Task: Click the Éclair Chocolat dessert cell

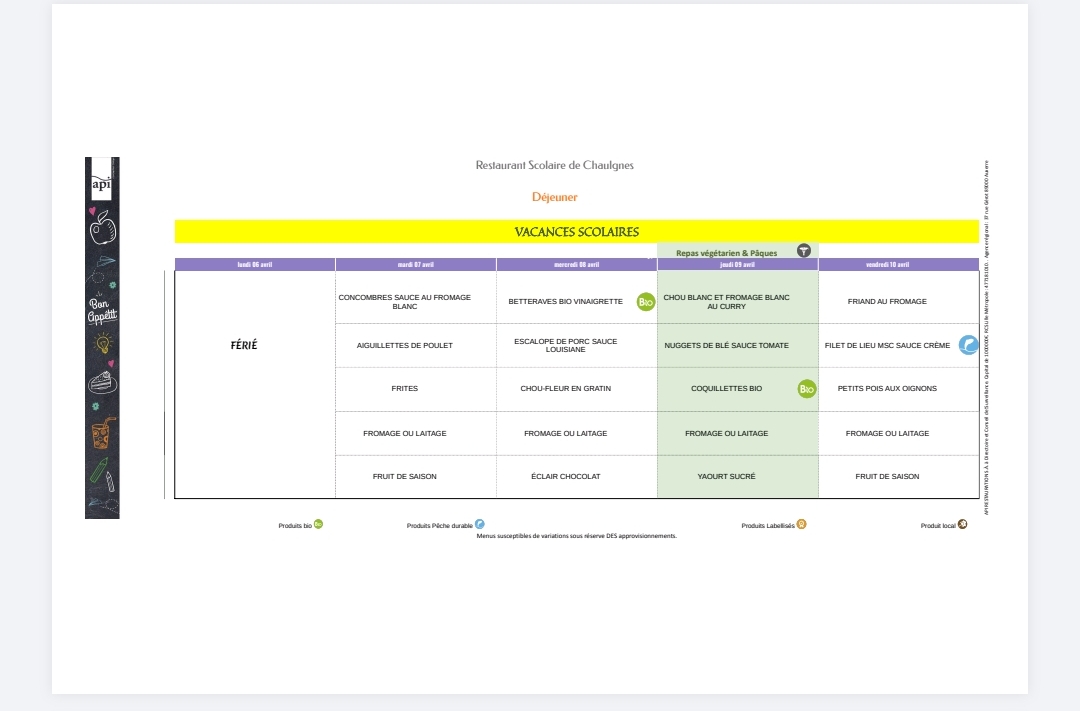Action: click(565, 477)
